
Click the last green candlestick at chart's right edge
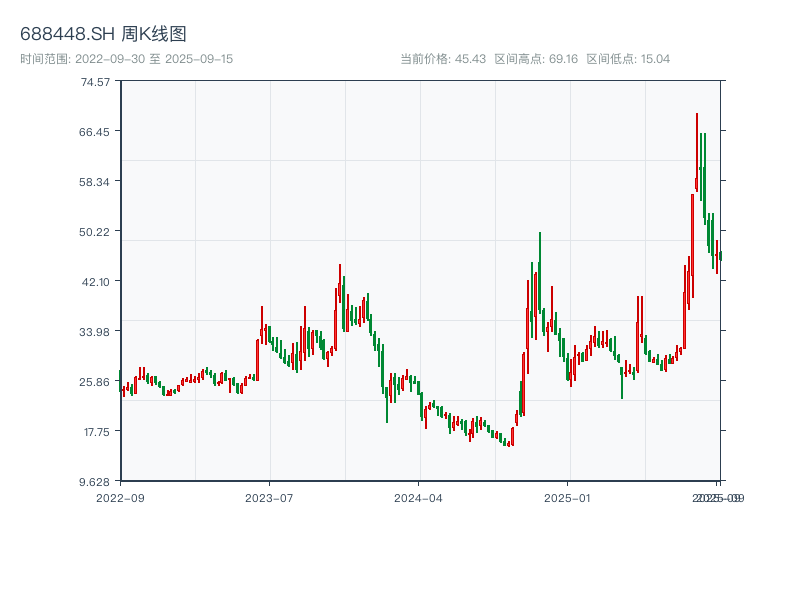tap(720, 256)
